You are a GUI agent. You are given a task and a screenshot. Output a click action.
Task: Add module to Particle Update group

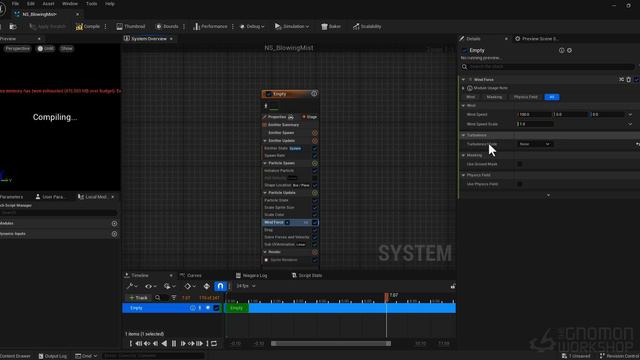click(x=315, y=193)
